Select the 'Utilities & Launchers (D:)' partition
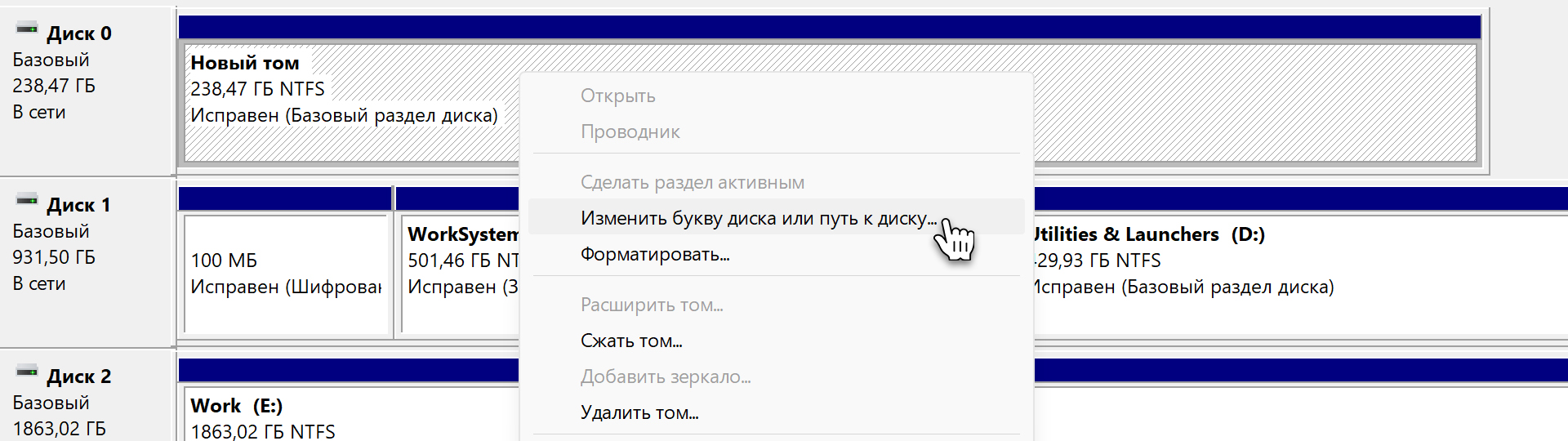 click(1300, 274)
